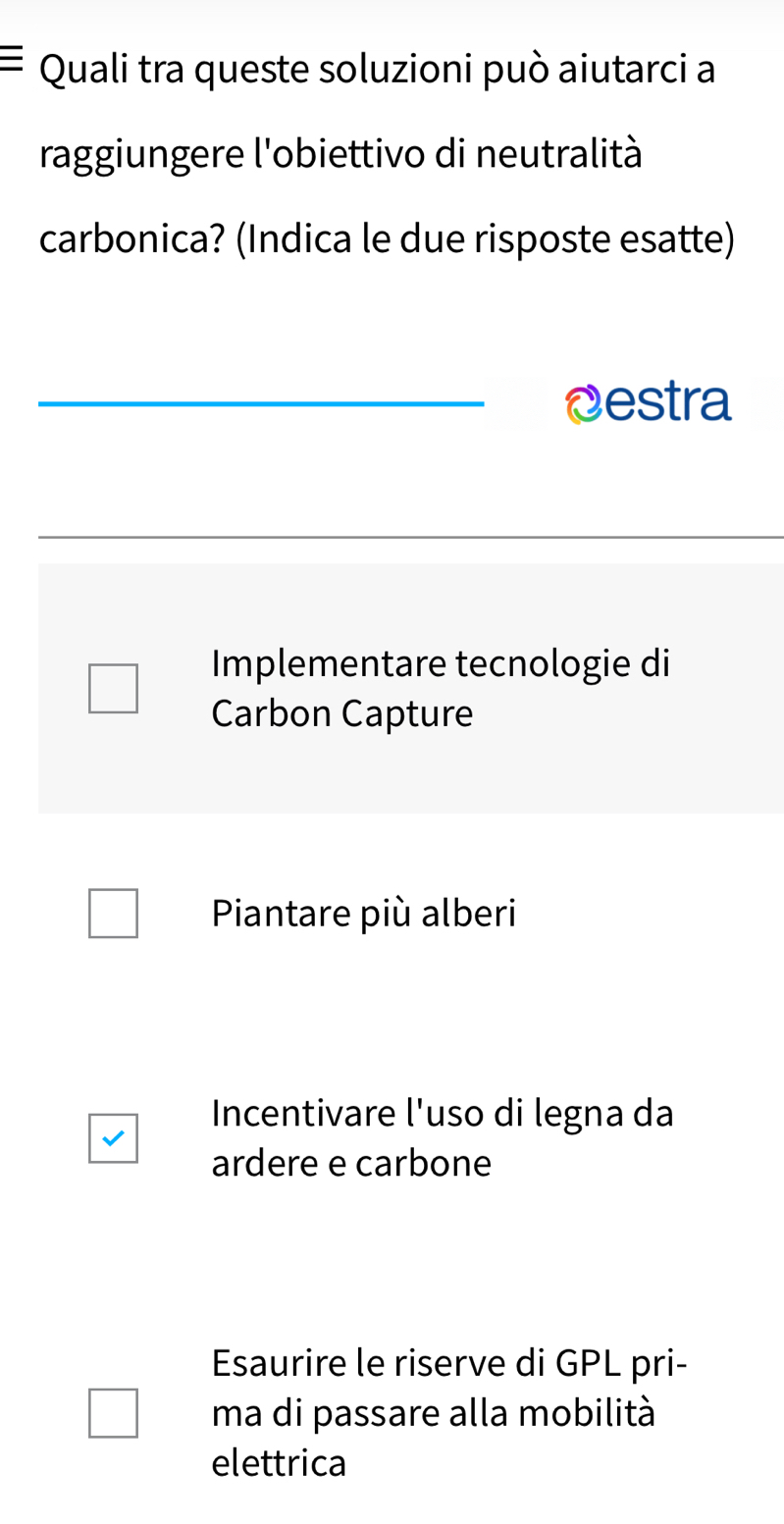Click the 'Carbon Capture' line of text

(341, 713)
